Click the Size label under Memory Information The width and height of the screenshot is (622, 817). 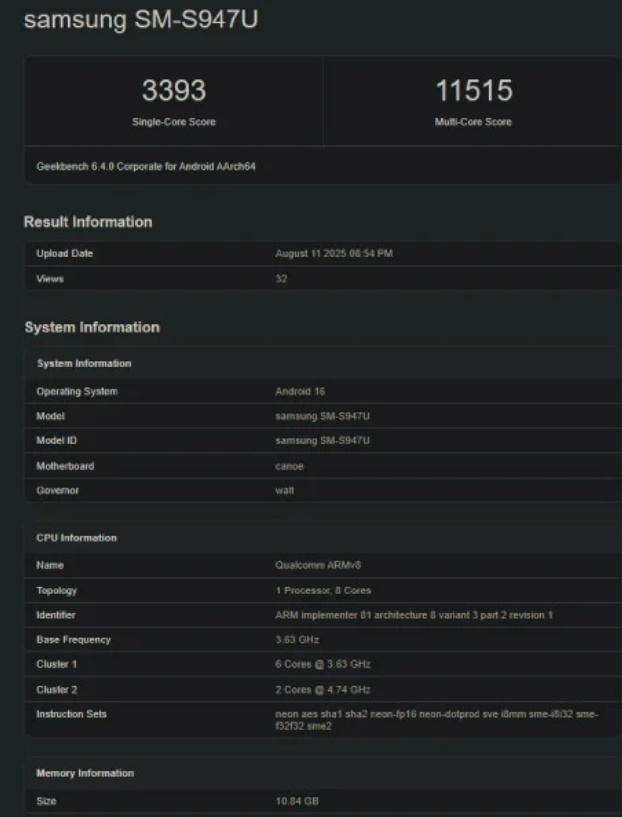(46, 801)
